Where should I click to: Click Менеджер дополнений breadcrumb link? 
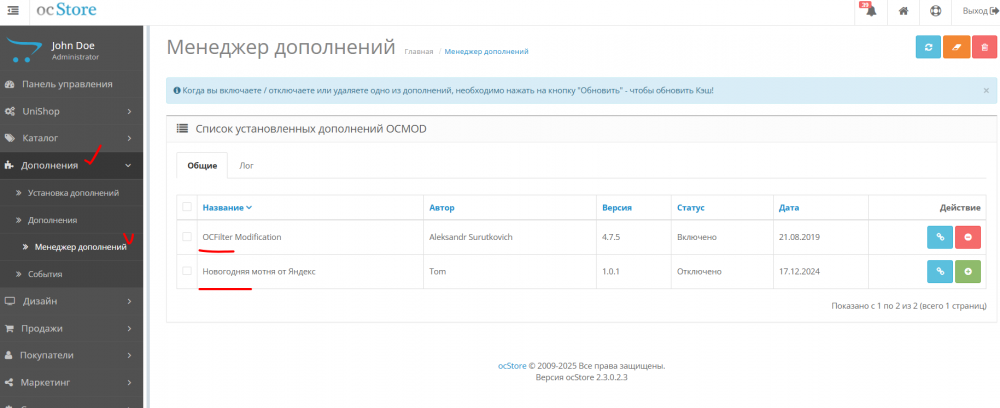click(x=486, y=52)
